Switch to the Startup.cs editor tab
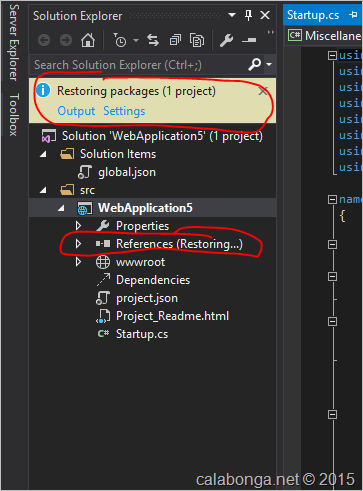Image resolution: width=363 pixels, height=491 pixels. pyautogui.click(x=313, y=15)
